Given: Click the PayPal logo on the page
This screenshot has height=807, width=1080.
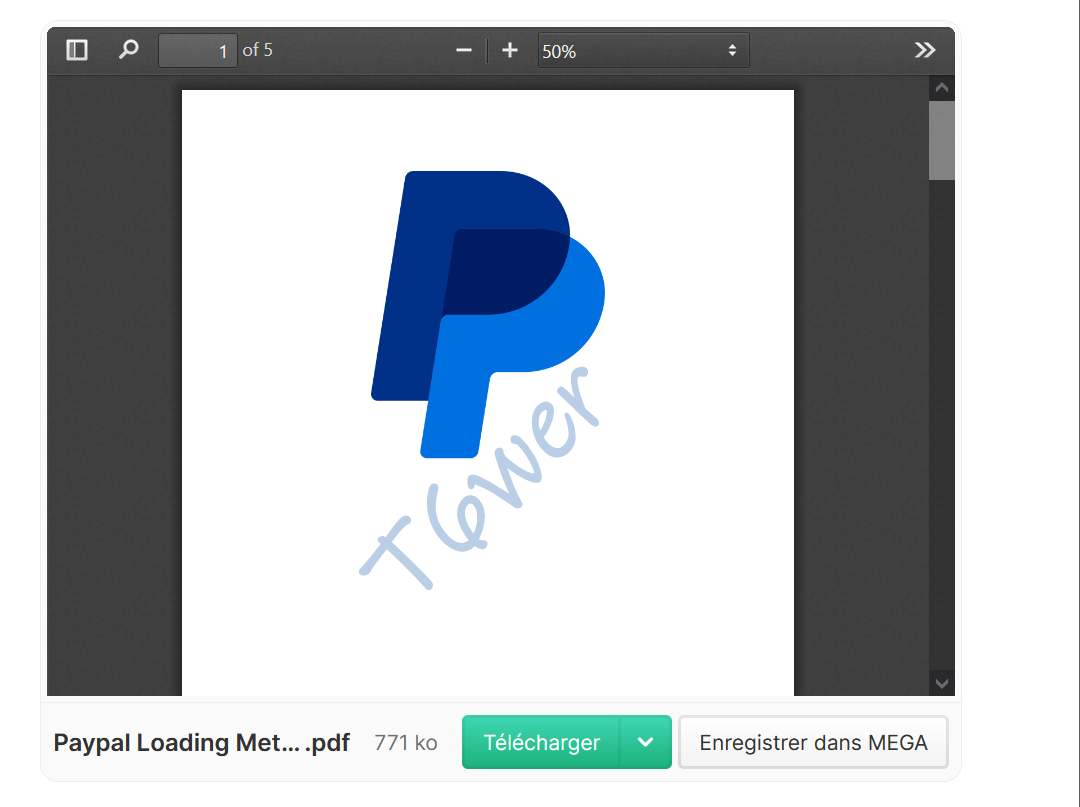Looking at the screenshot, I should [x=488, y=314].
